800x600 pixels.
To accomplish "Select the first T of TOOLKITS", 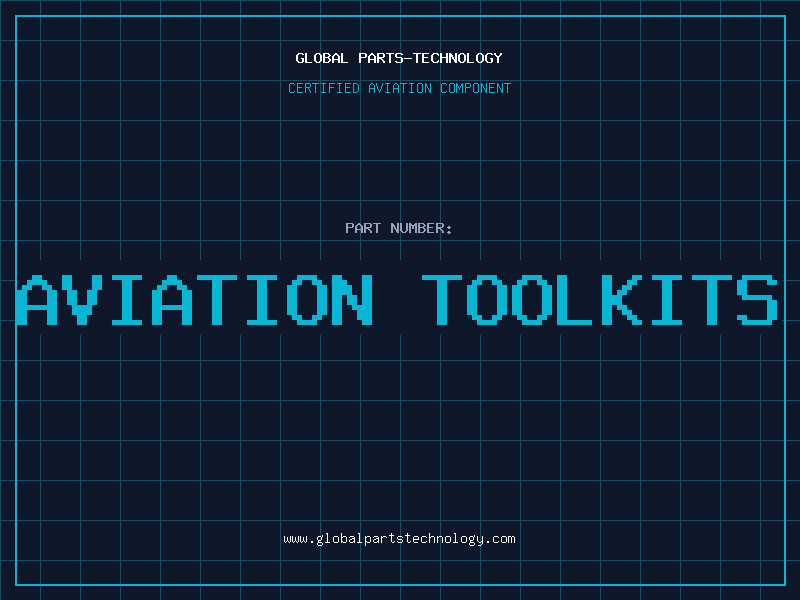I will point(443,300).
